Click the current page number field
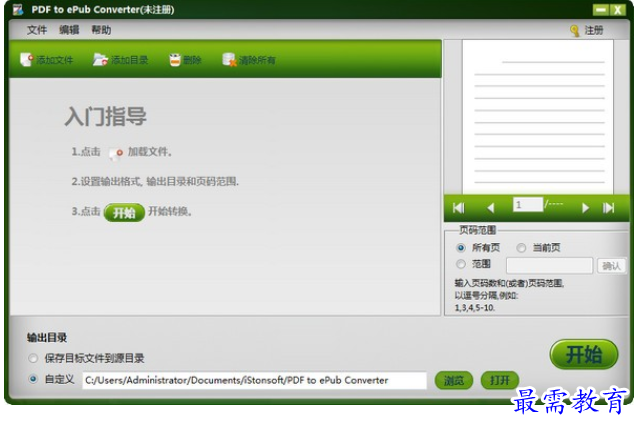This screenshot has width=635, height=433. 528,205
